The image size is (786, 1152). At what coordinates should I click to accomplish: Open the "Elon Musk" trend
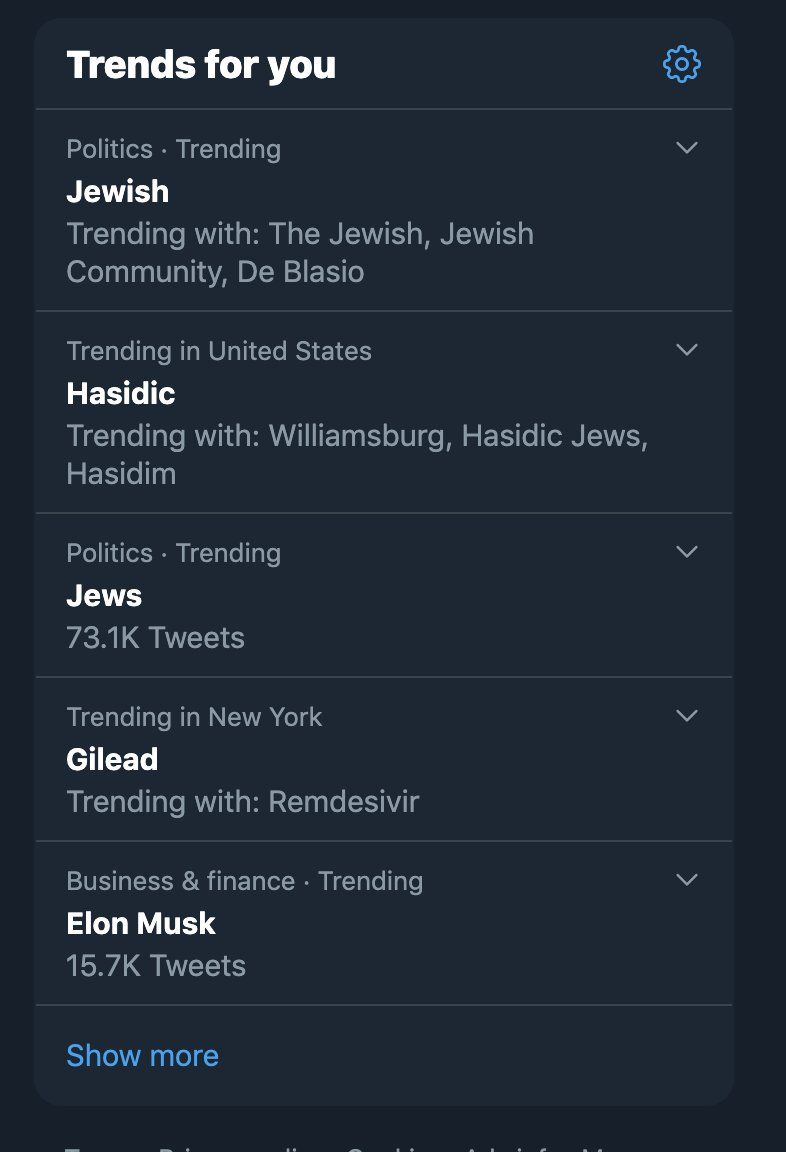click(141, 923)
